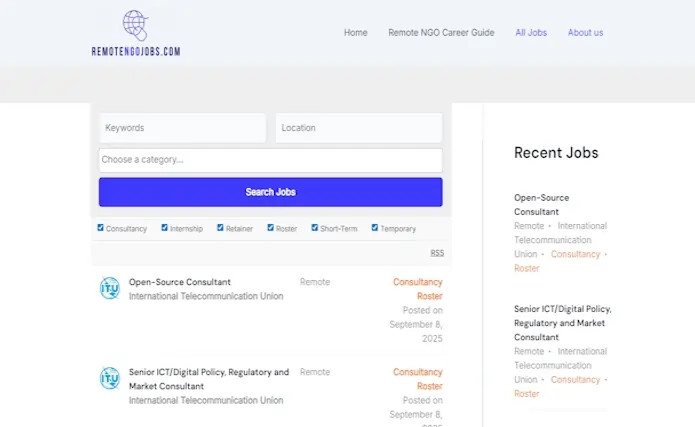Disable the Roster filter checkbox

click(x=270, y=228)
